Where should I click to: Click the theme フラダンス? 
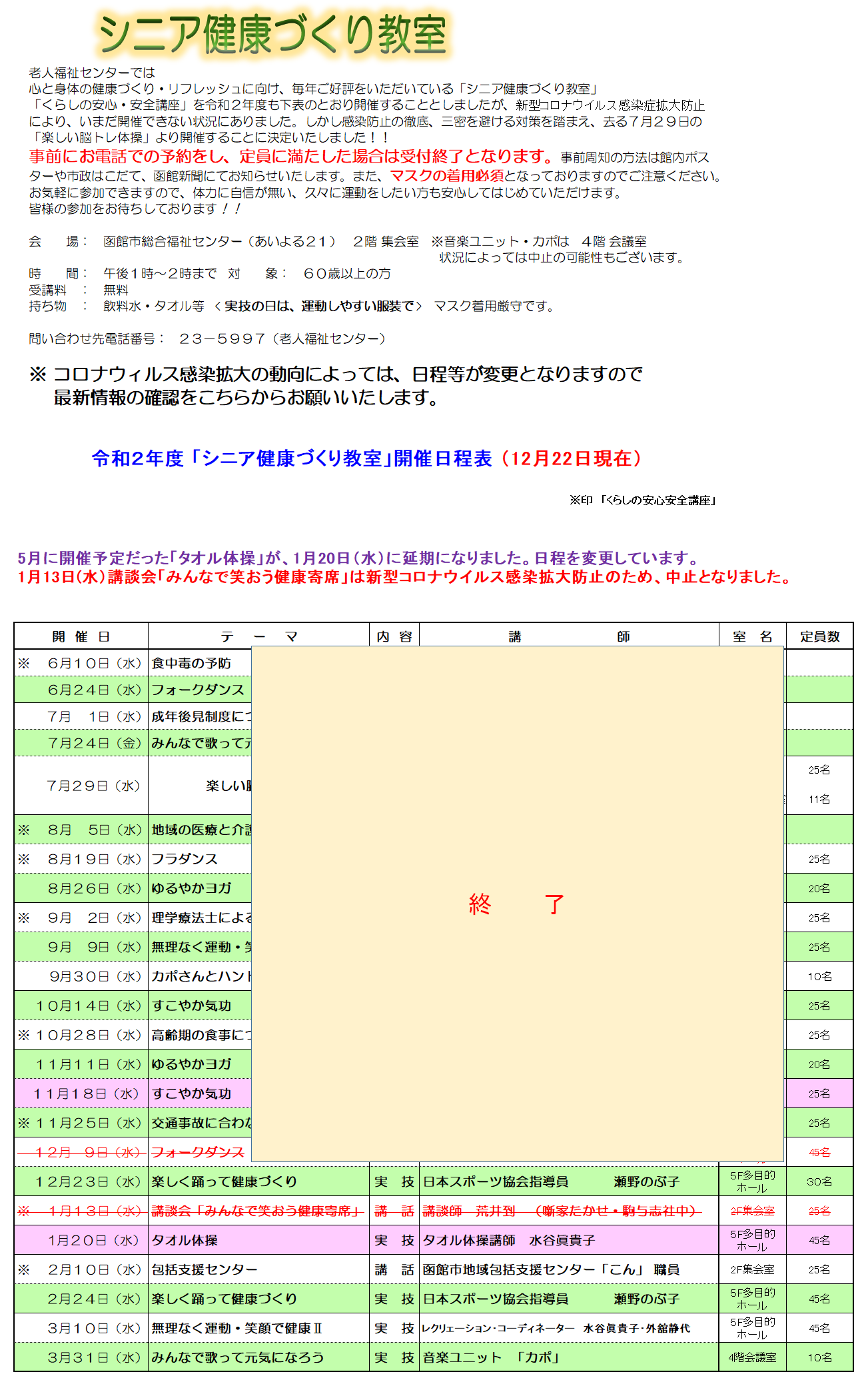coord(185,860)
